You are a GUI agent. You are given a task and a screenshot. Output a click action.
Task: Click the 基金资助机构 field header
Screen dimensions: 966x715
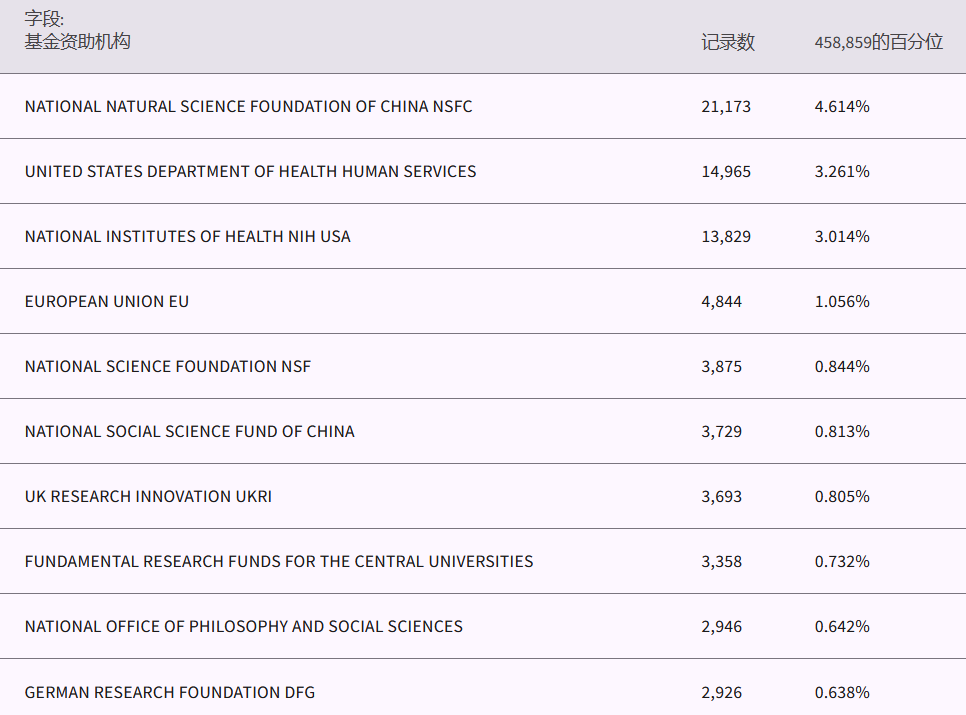[77, 41]
